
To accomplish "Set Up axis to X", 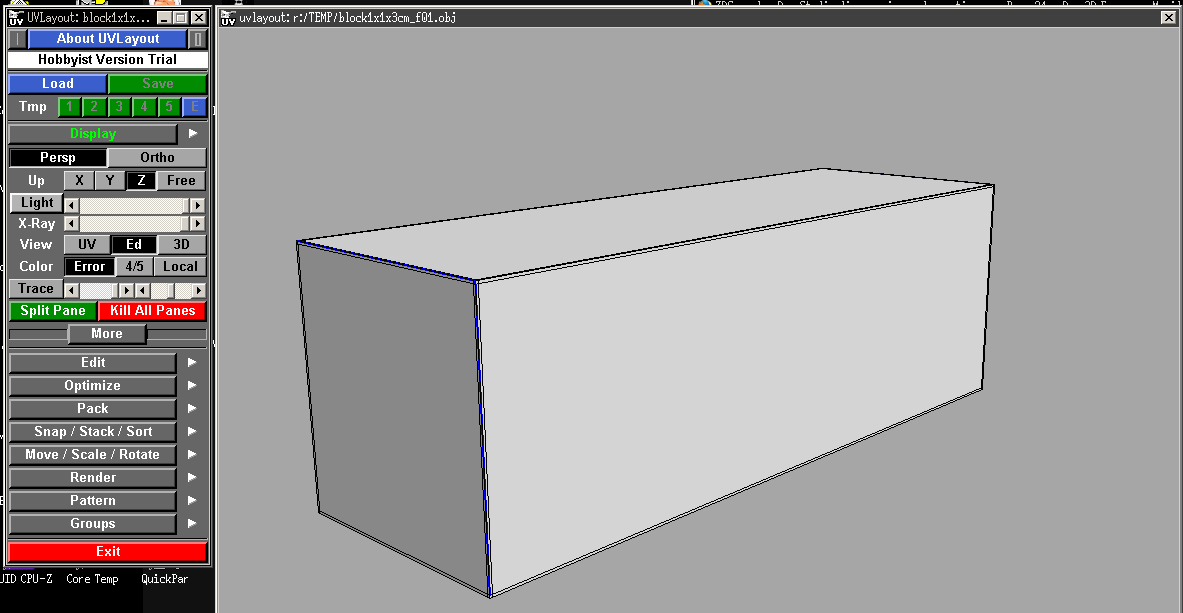I will (79, 180).
